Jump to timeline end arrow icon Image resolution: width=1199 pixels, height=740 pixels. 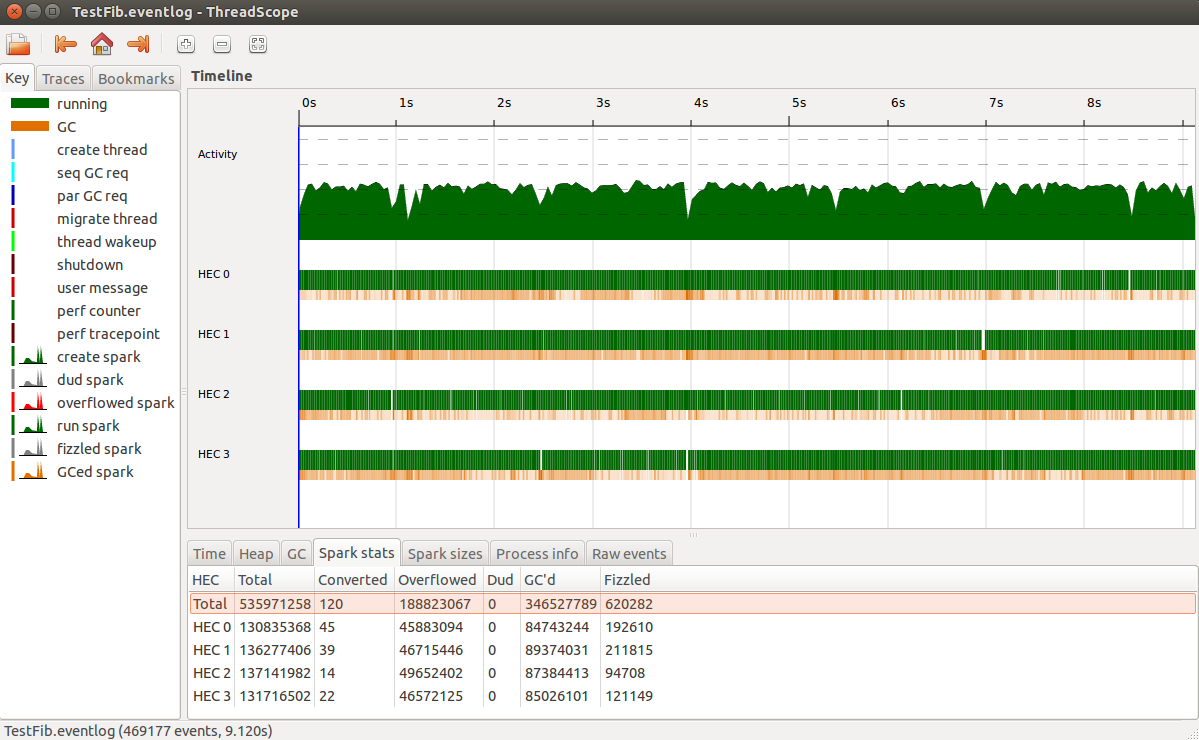138,44
